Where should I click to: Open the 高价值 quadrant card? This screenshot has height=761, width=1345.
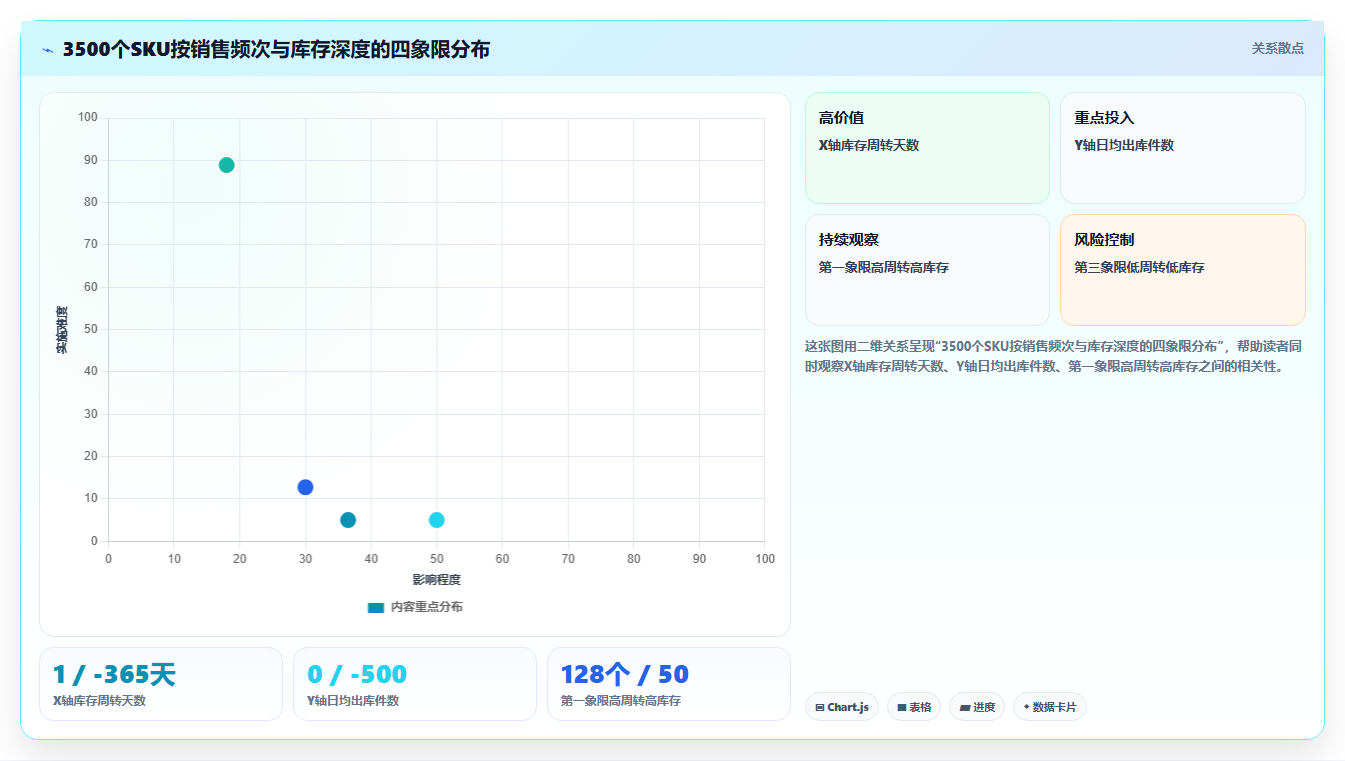927,148
